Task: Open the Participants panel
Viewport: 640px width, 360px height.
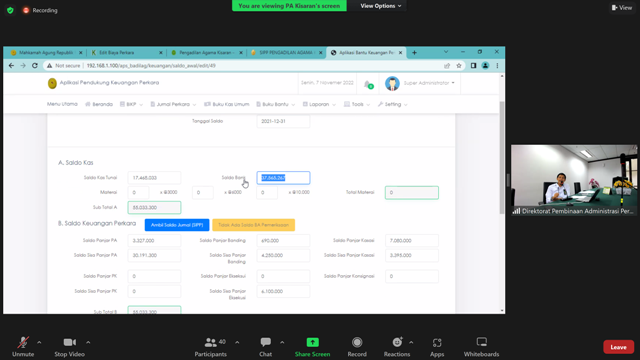Action: [x=211, y=347]
